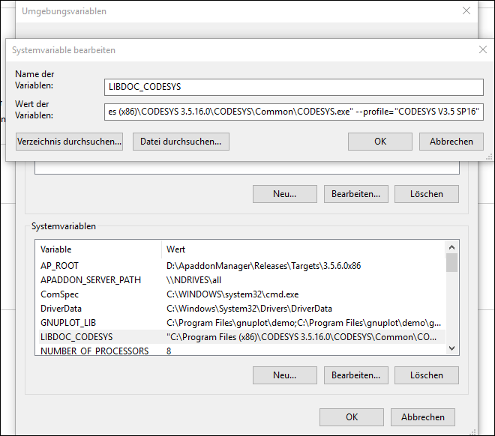The width and height of the screenshot is (495, 436).
Task: Click the variable name field LIBDOC_CODESYS
Action: pos(294,87)
